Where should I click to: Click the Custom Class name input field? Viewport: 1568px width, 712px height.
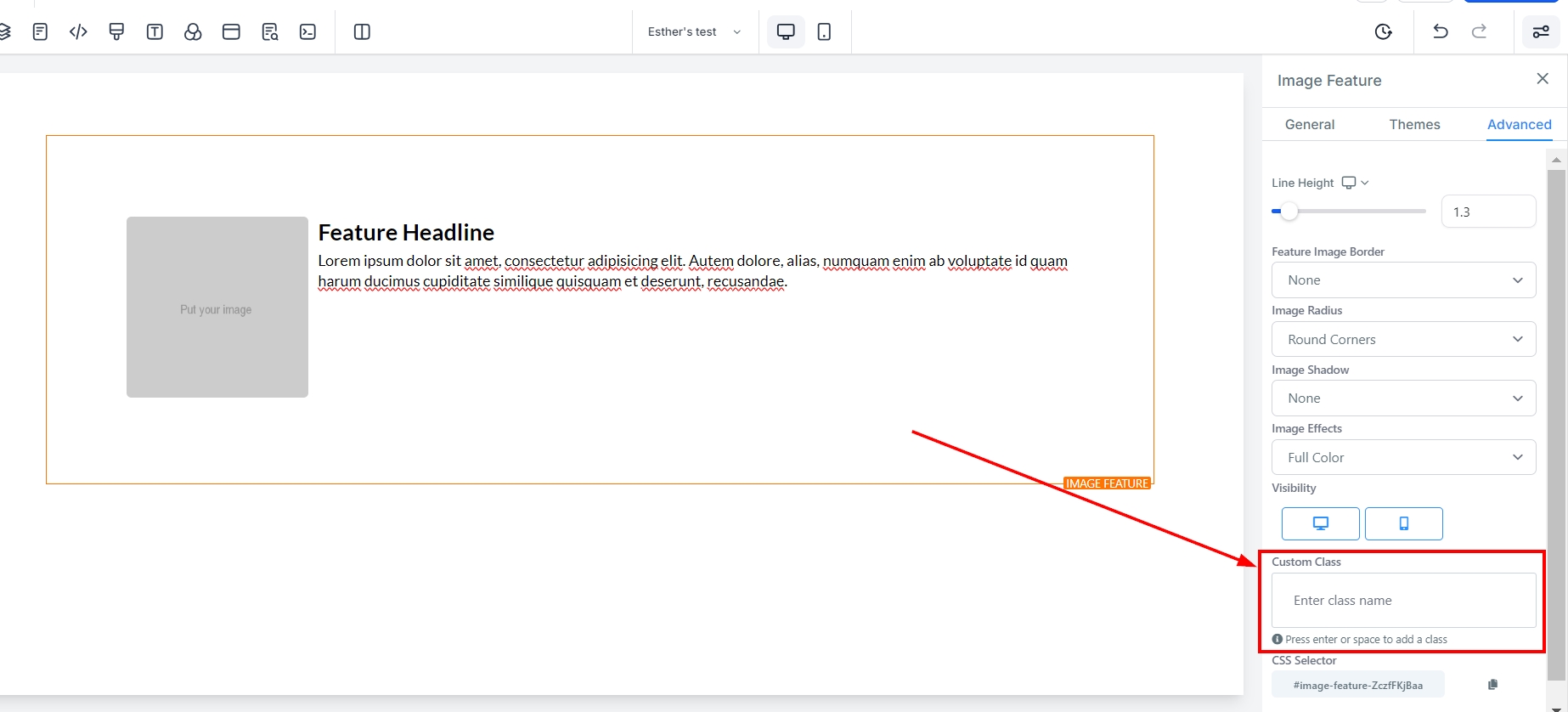tap(1403, 601)
